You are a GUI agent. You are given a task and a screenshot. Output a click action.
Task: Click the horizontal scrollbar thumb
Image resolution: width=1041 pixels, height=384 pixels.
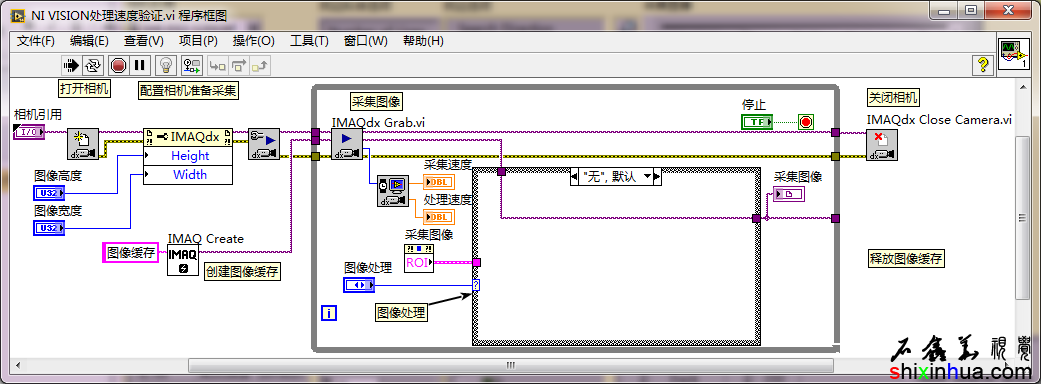[x=511, y=365]
